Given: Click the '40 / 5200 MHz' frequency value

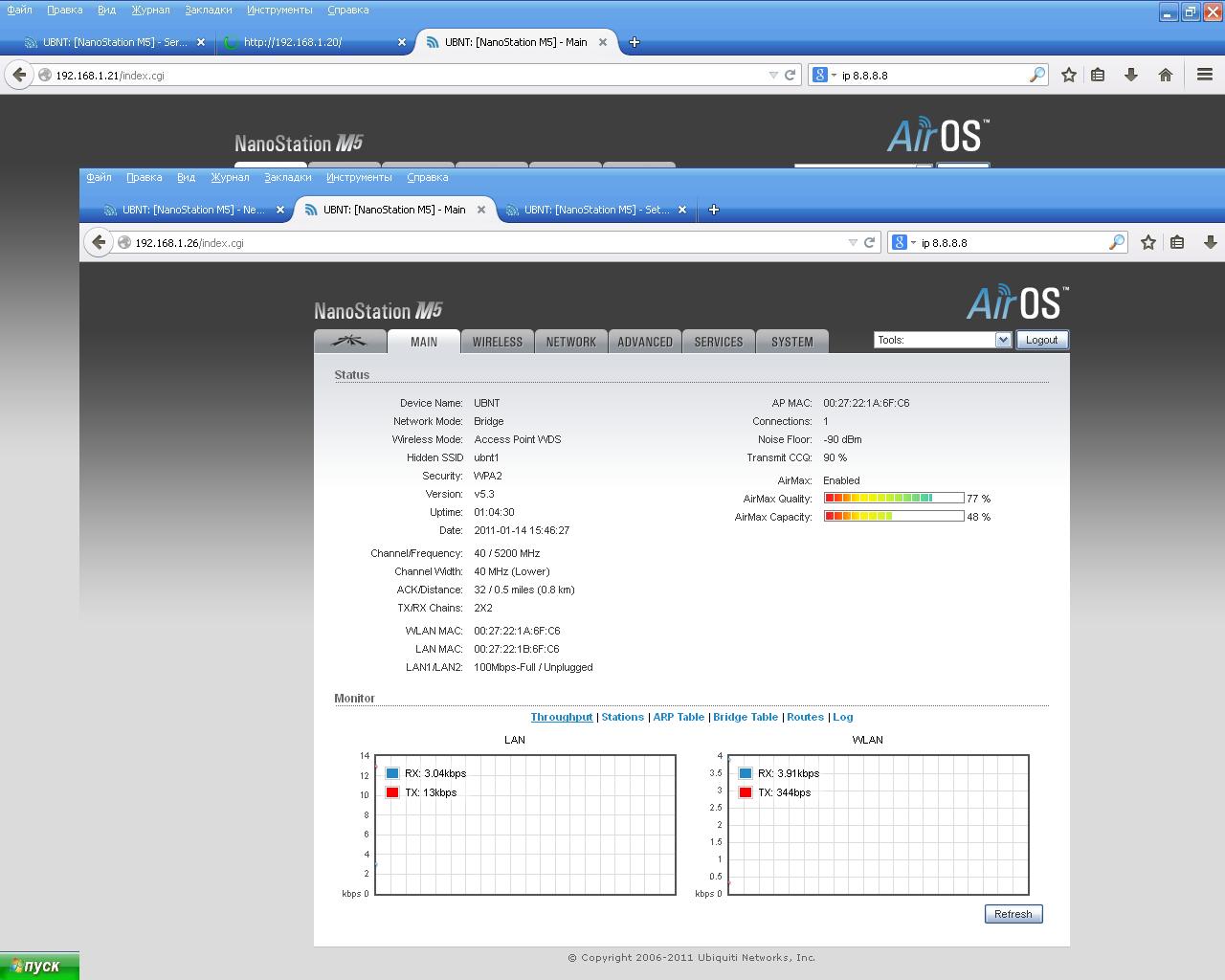Looking at the screenshot, I should [x=507, y=553].
